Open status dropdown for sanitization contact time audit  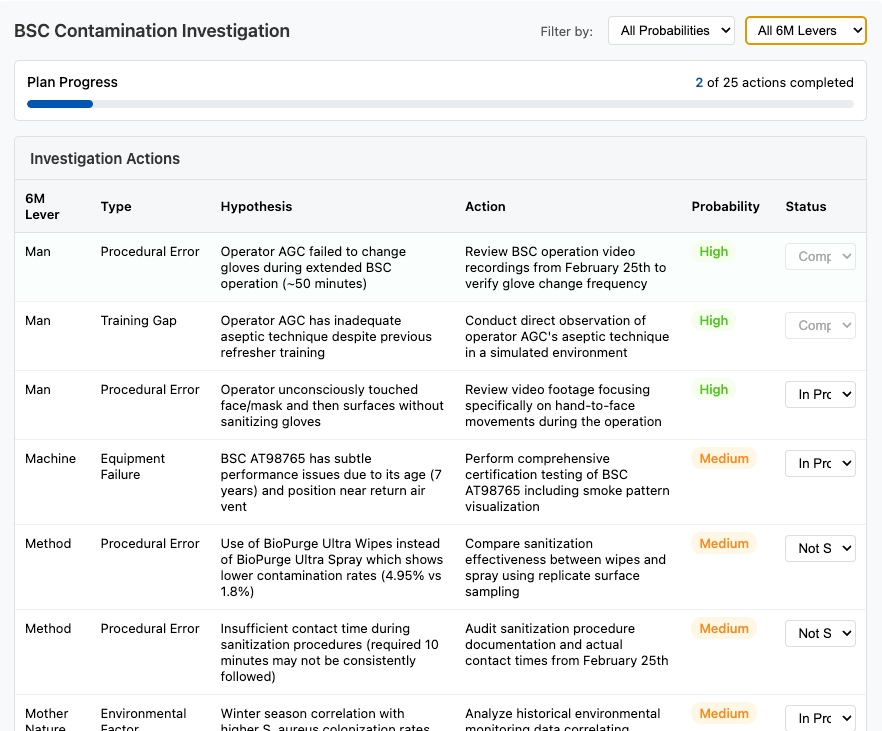(820, 634)
